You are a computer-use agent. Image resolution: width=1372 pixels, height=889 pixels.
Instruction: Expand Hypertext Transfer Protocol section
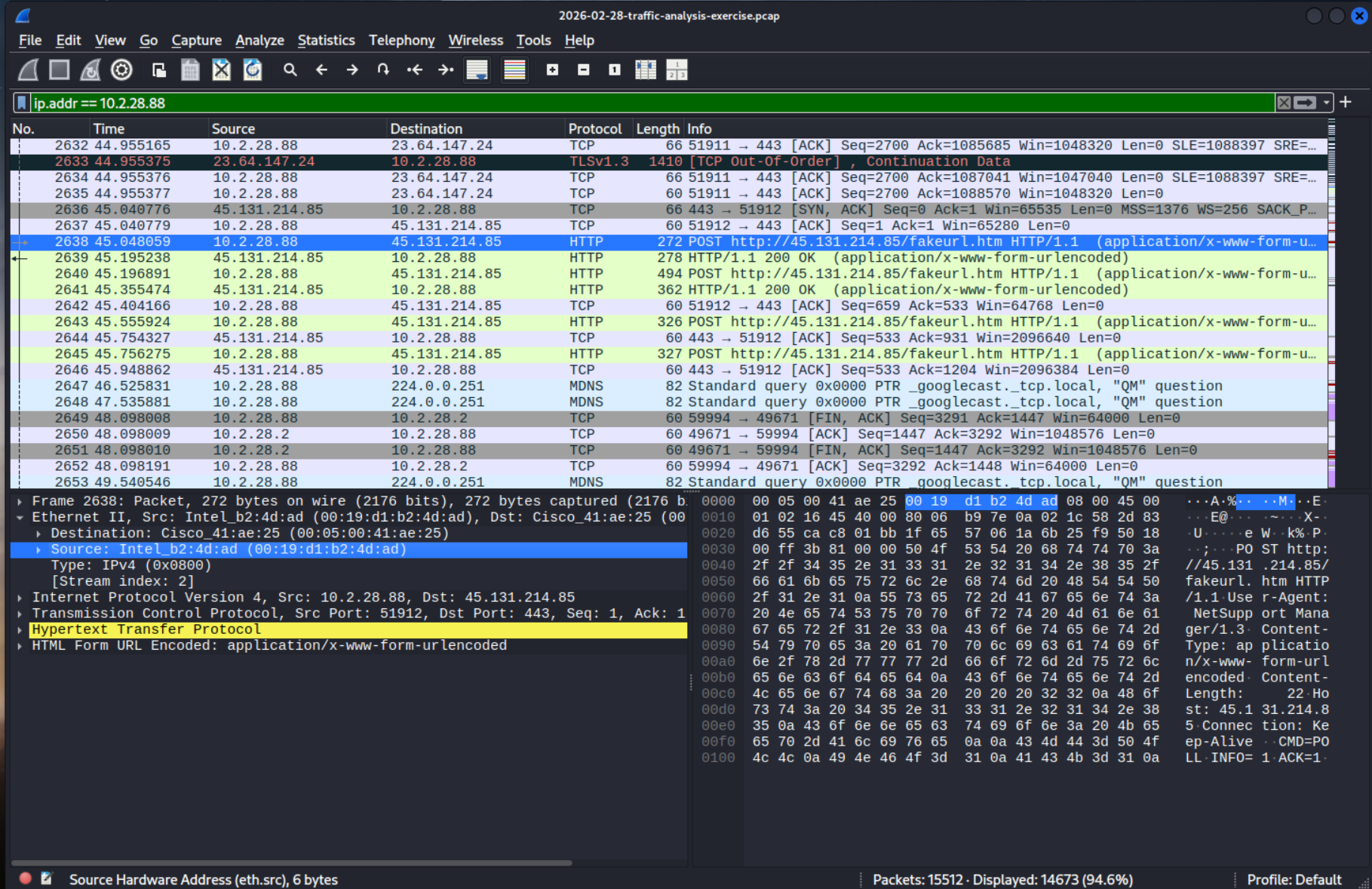click(x=20, y=629)
